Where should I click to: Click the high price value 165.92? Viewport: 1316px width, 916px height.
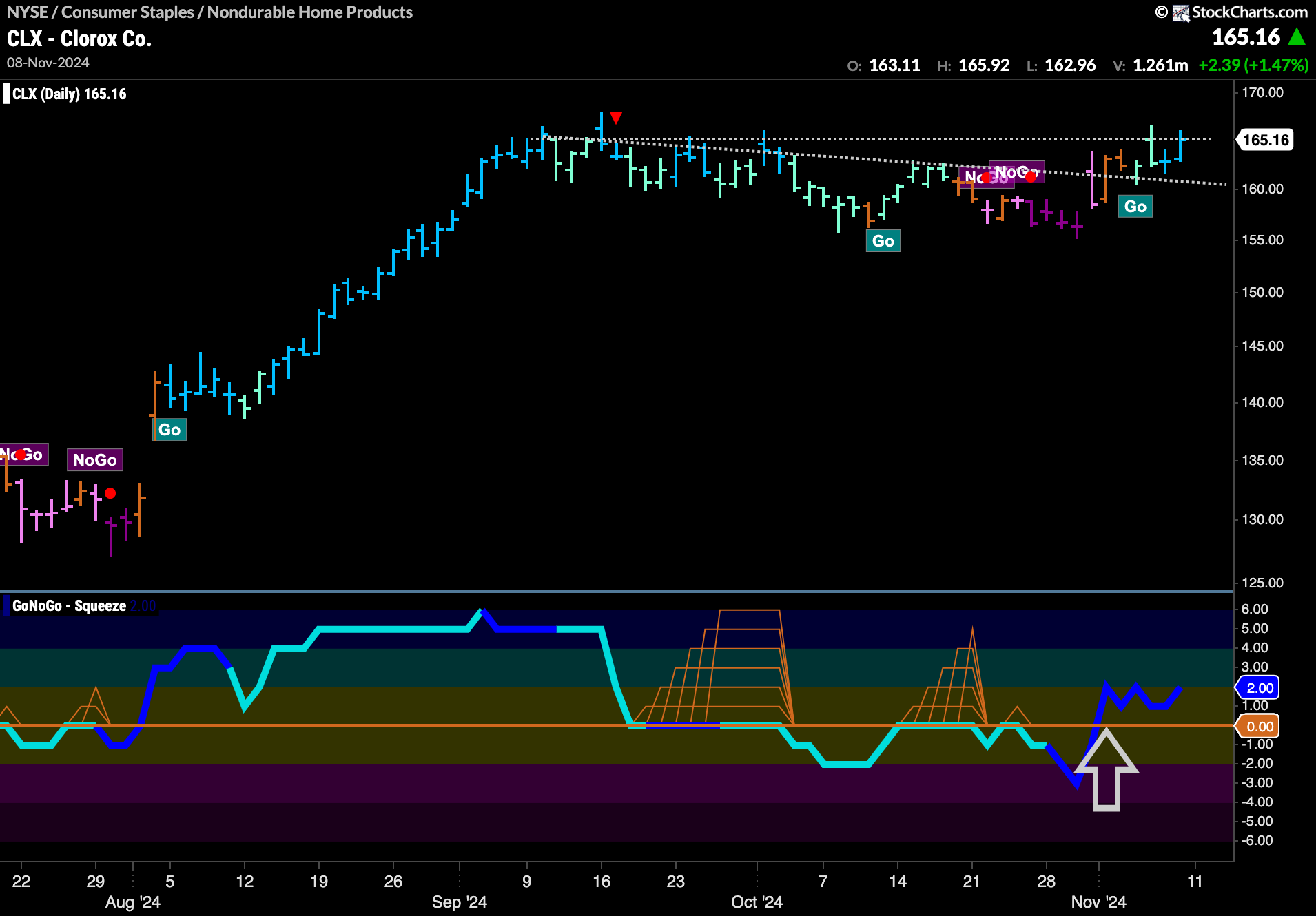(984, 65)
